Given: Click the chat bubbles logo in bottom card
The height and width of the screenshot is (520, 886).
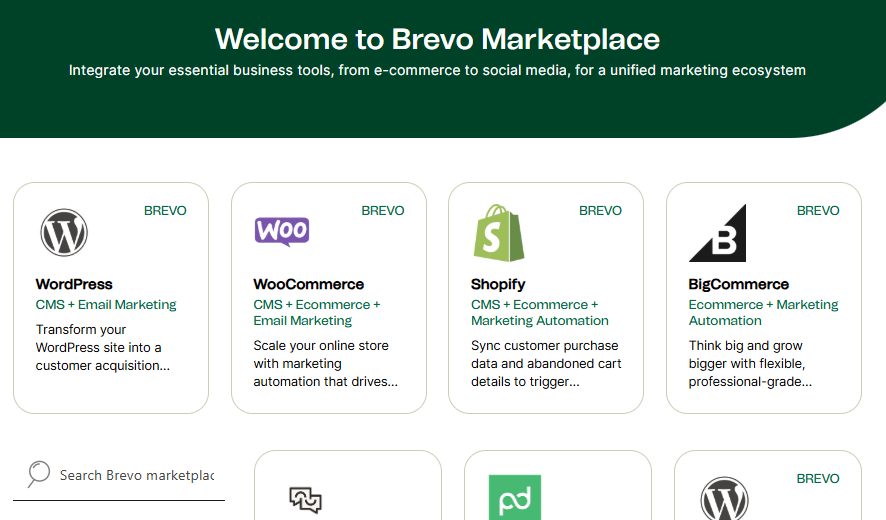Looking at the screenshot, I should 305,500.
